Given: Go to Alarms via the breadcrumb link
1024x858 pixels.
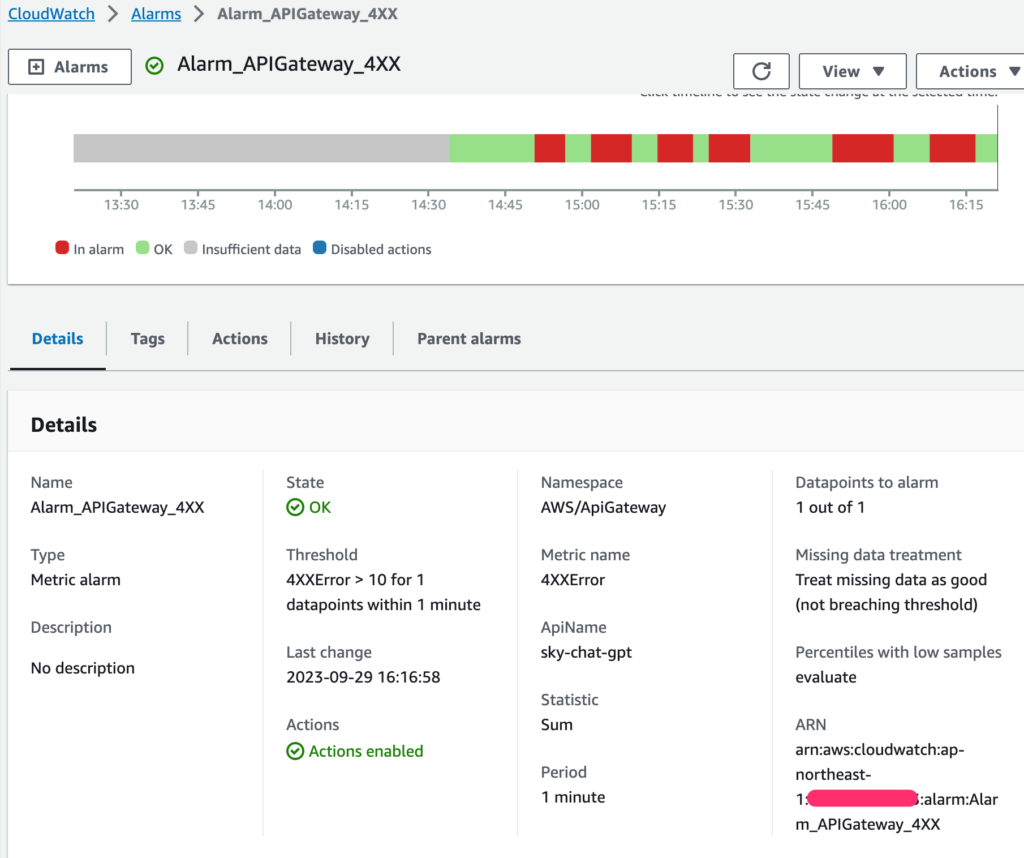Looking at the screenshot, I should pyautogui.click(x=156, y=14).
